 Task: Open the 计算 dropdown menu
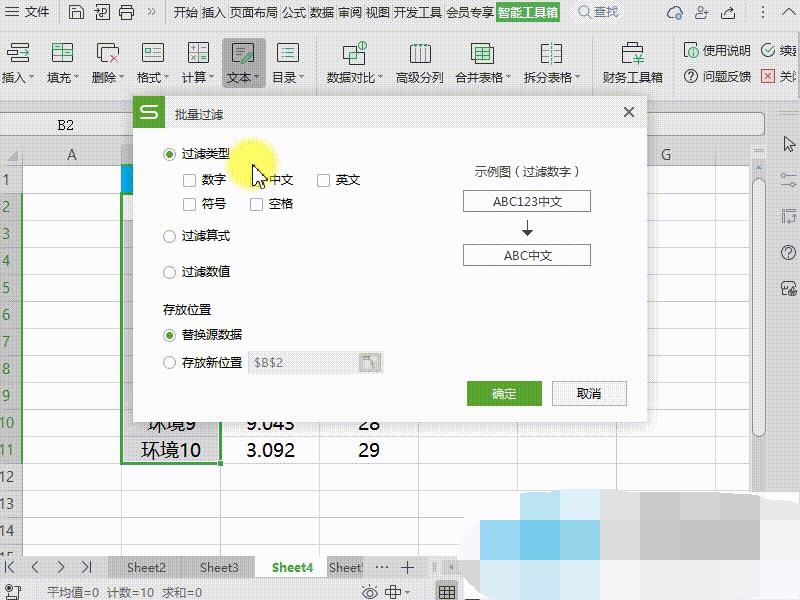198,77
